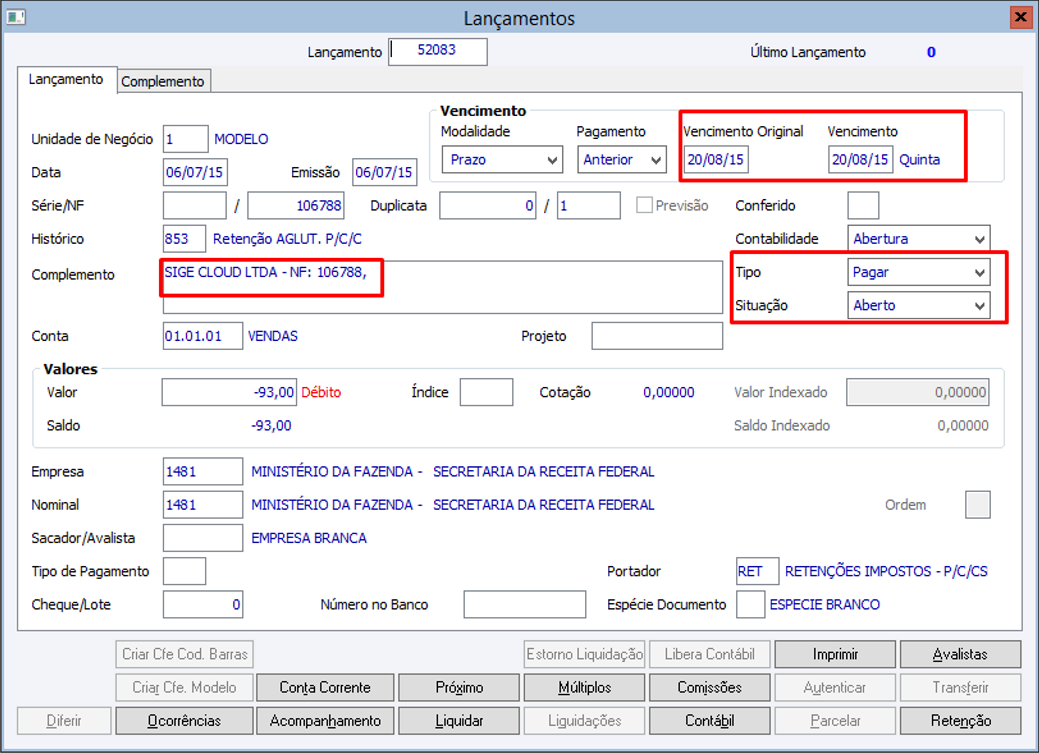1039x753 pixels.
Task: Click the Vencimento date field beside Quinta
Action: click(x=861, y=160)
